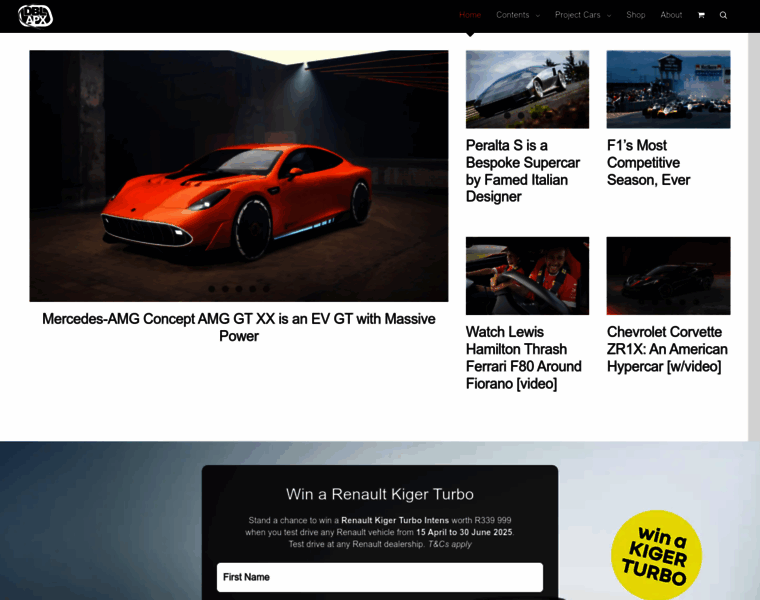
Task: Open the silver Peralta S supercar thumbnail
Action: pyautogui.click(x=527, y=89)
